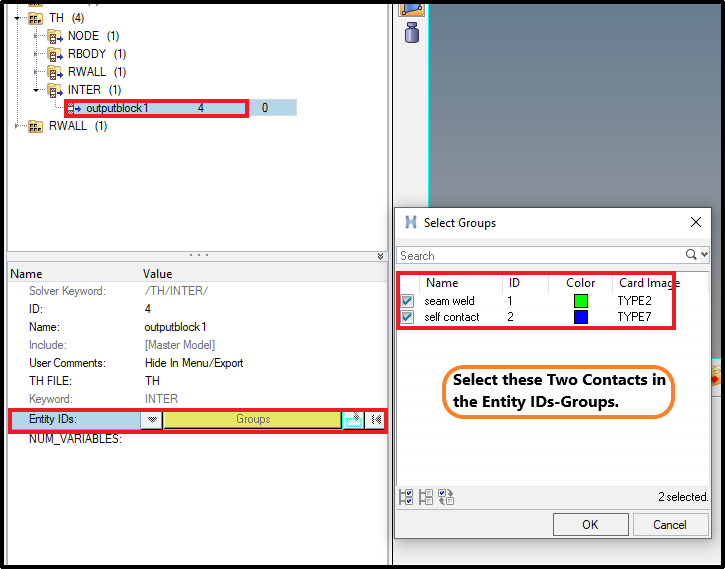Click the blue color swatch of self contact
Viewport: 725px width, 569px height.
[581, 318]
